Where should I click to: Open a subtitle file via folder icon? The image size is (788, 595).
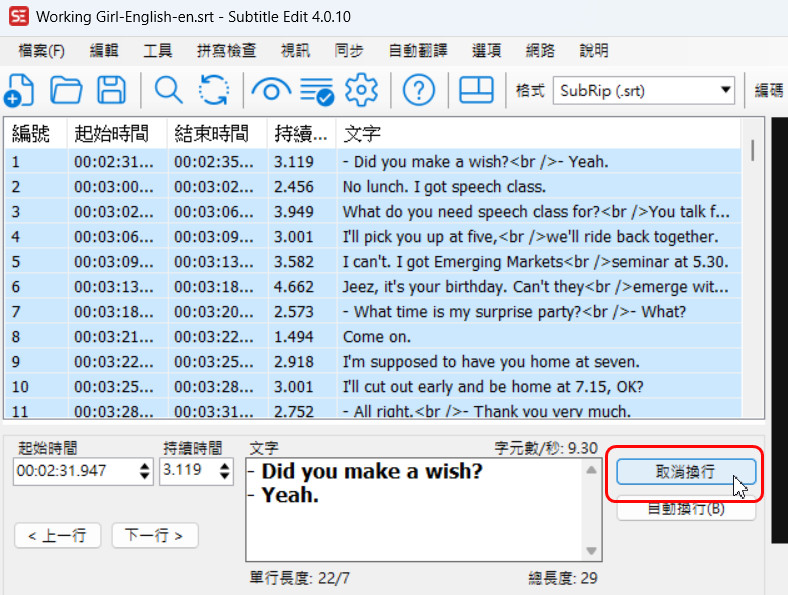(x=66, y=91)
